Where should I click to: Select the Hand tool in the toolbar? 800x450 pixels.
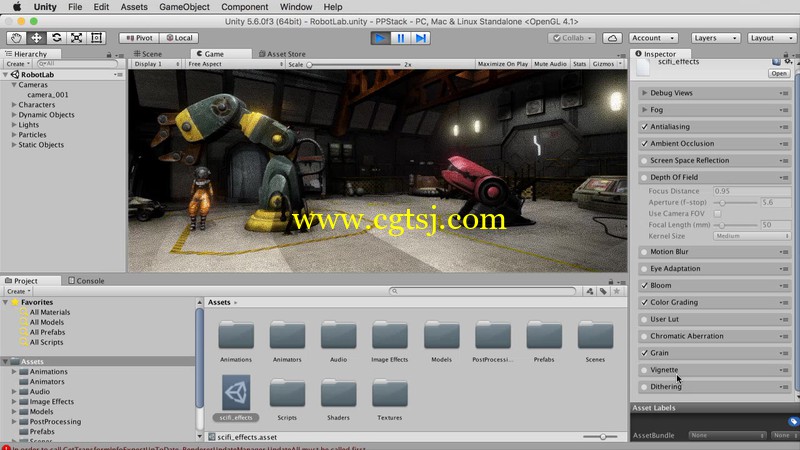coord(16,38)
